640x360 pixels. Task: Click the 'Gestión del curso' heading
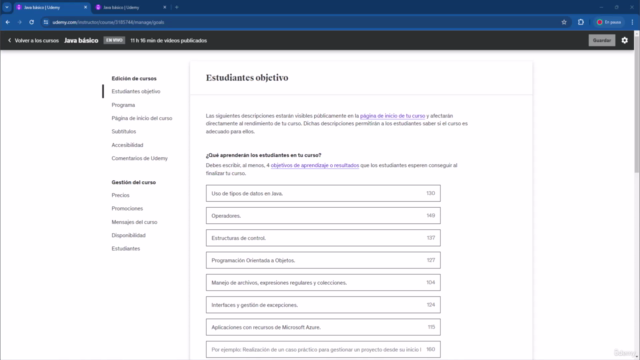click(x=133, y=182)
